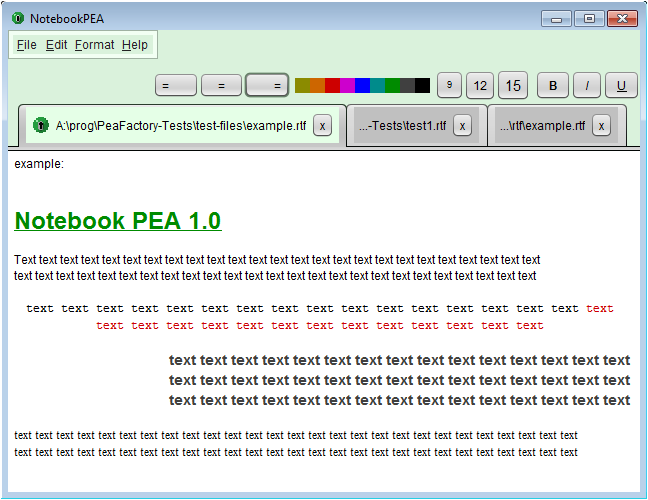This screenshot has height=500, width=648.
Task: Click inside the centered monospace text paragraph
Action: (x=320, y=317)
